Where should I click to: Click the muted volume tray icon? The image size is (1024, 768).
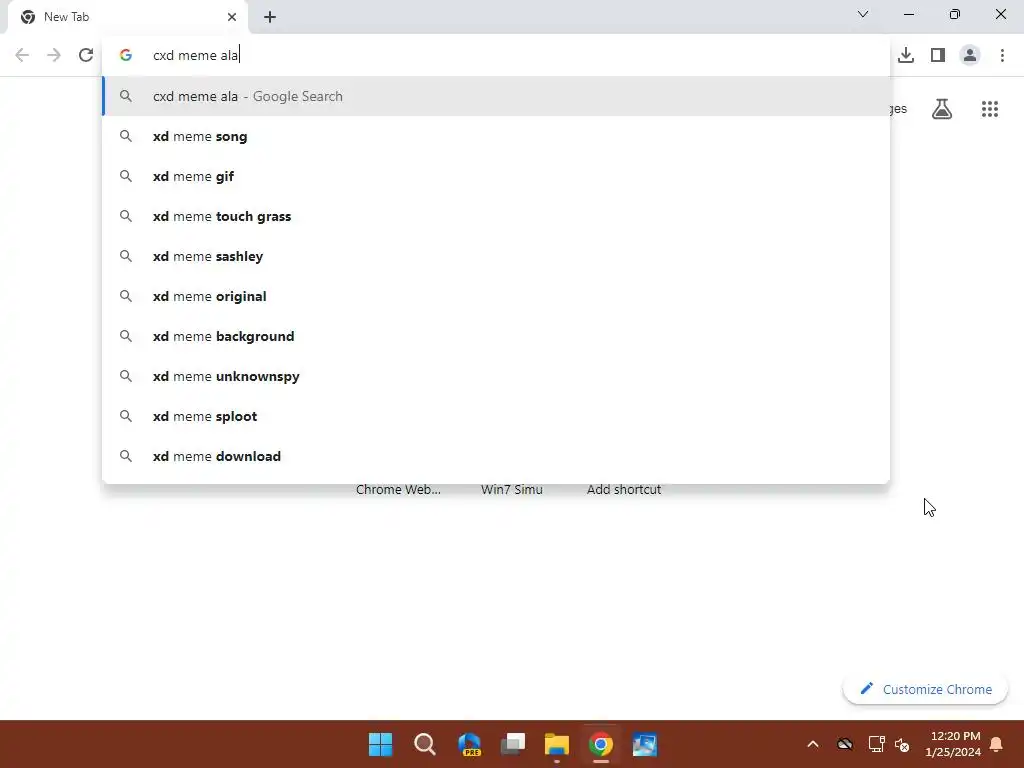[902, 744]
